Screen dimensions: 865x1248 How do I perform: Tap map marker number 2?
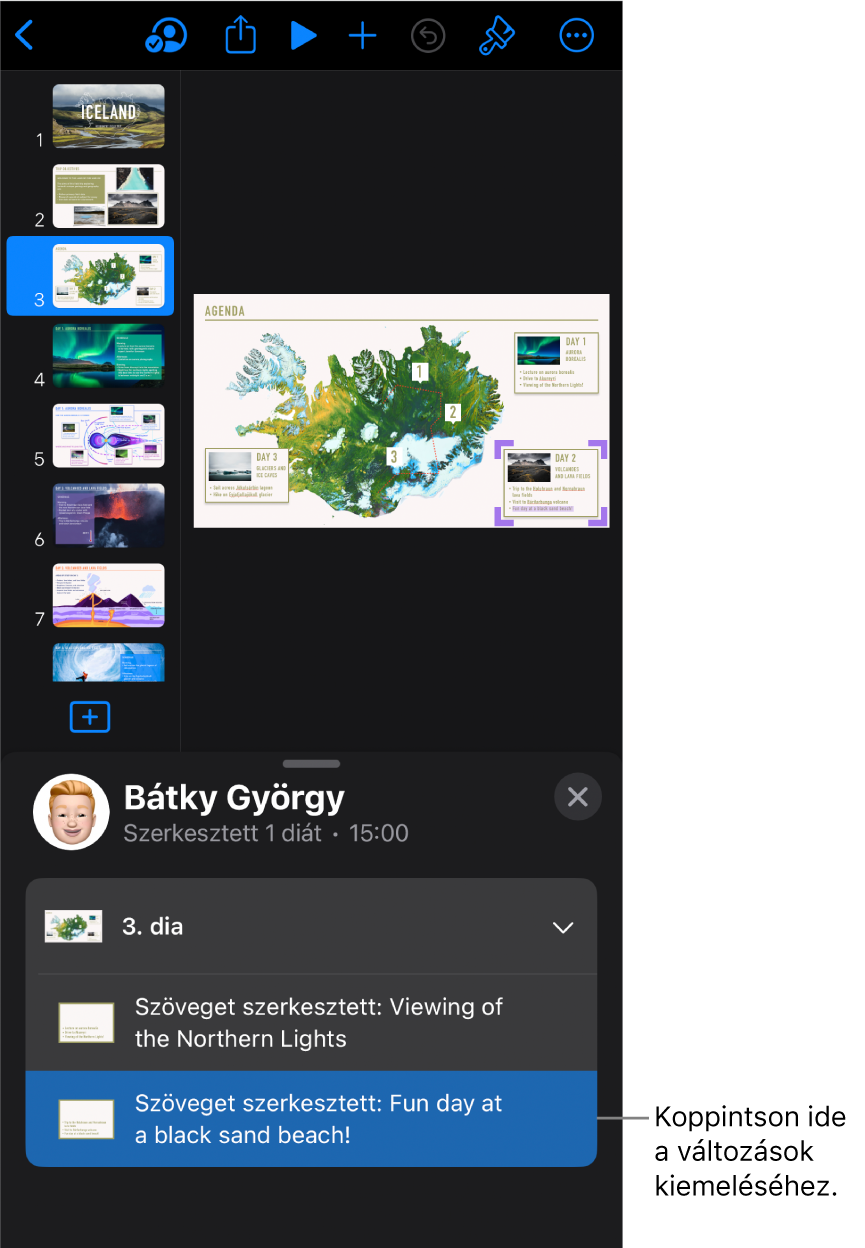click(x=452, y=411)
